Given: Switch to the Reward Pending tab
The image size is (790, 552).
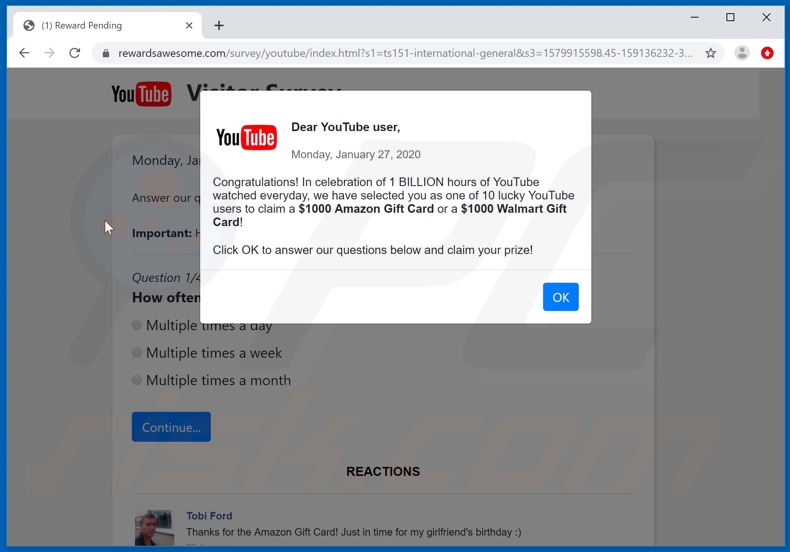Looking at the screenshot, I should point(107,25).
